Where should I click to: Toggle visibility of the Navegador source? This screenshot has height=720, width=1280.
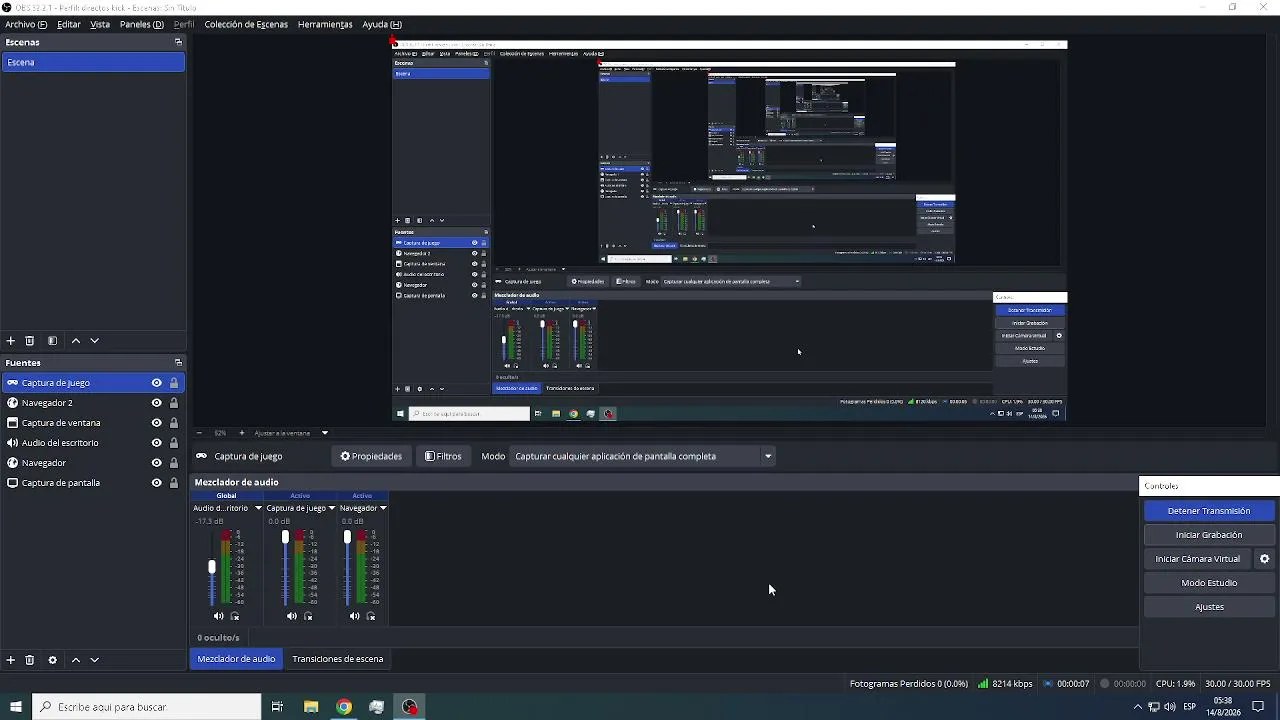(x=156, y=463)
